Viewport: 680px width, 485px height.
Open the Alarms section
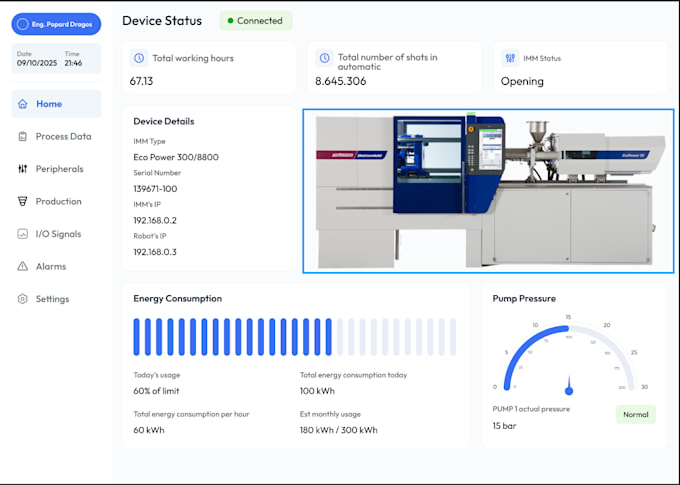pyautogui.click(x=51, y=267)
